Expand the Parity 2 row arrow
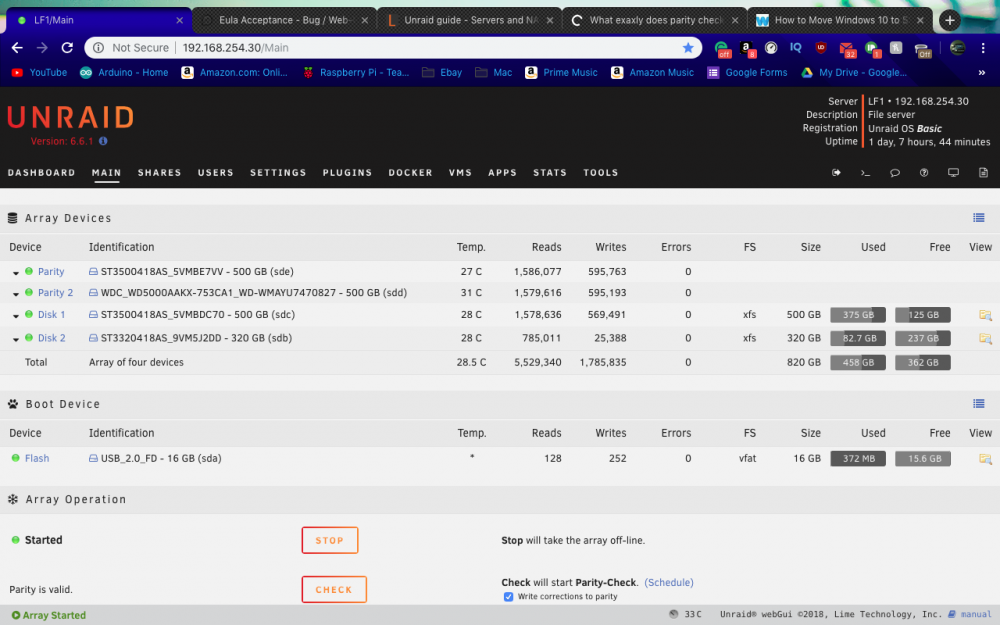The height and width of the screenshot is (625, 1000). pos(15,294)
